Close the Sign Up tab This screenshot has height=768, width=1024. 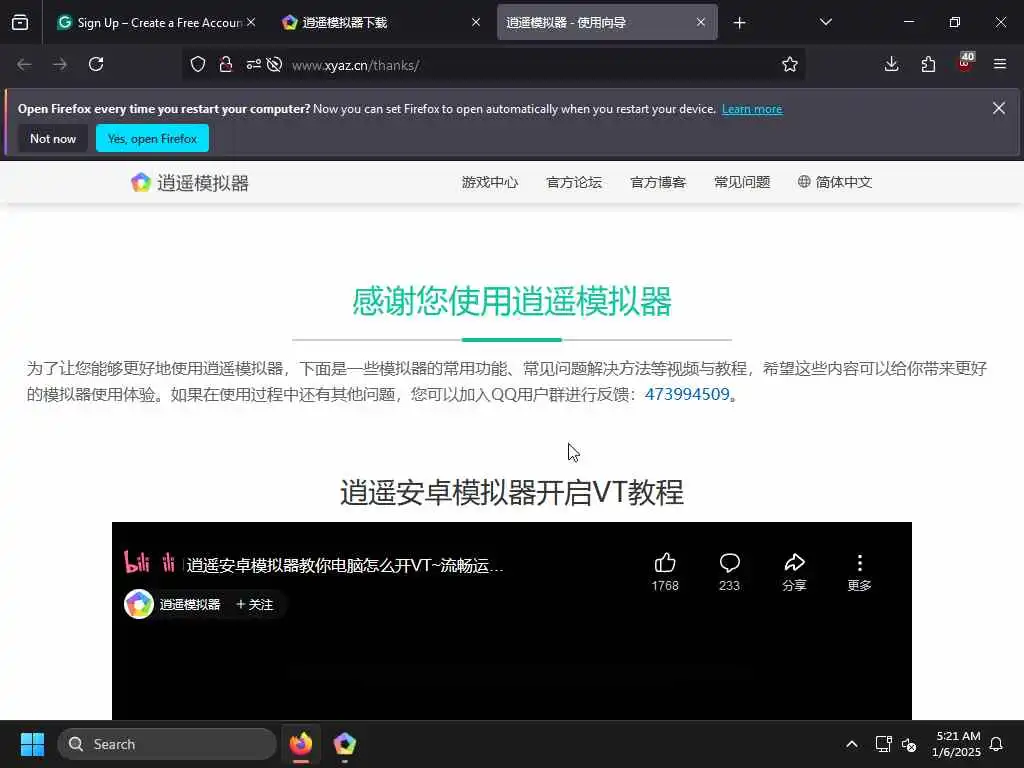tap(251, 22)
